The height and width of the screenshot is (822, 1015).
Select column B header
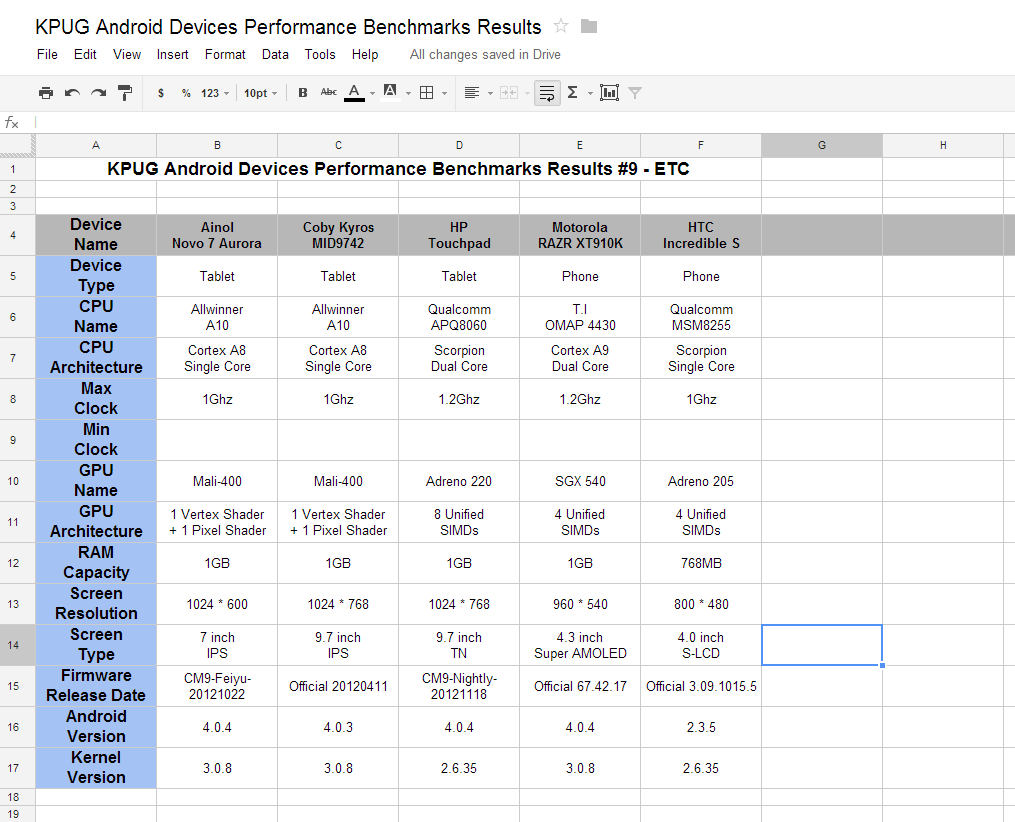217,146
